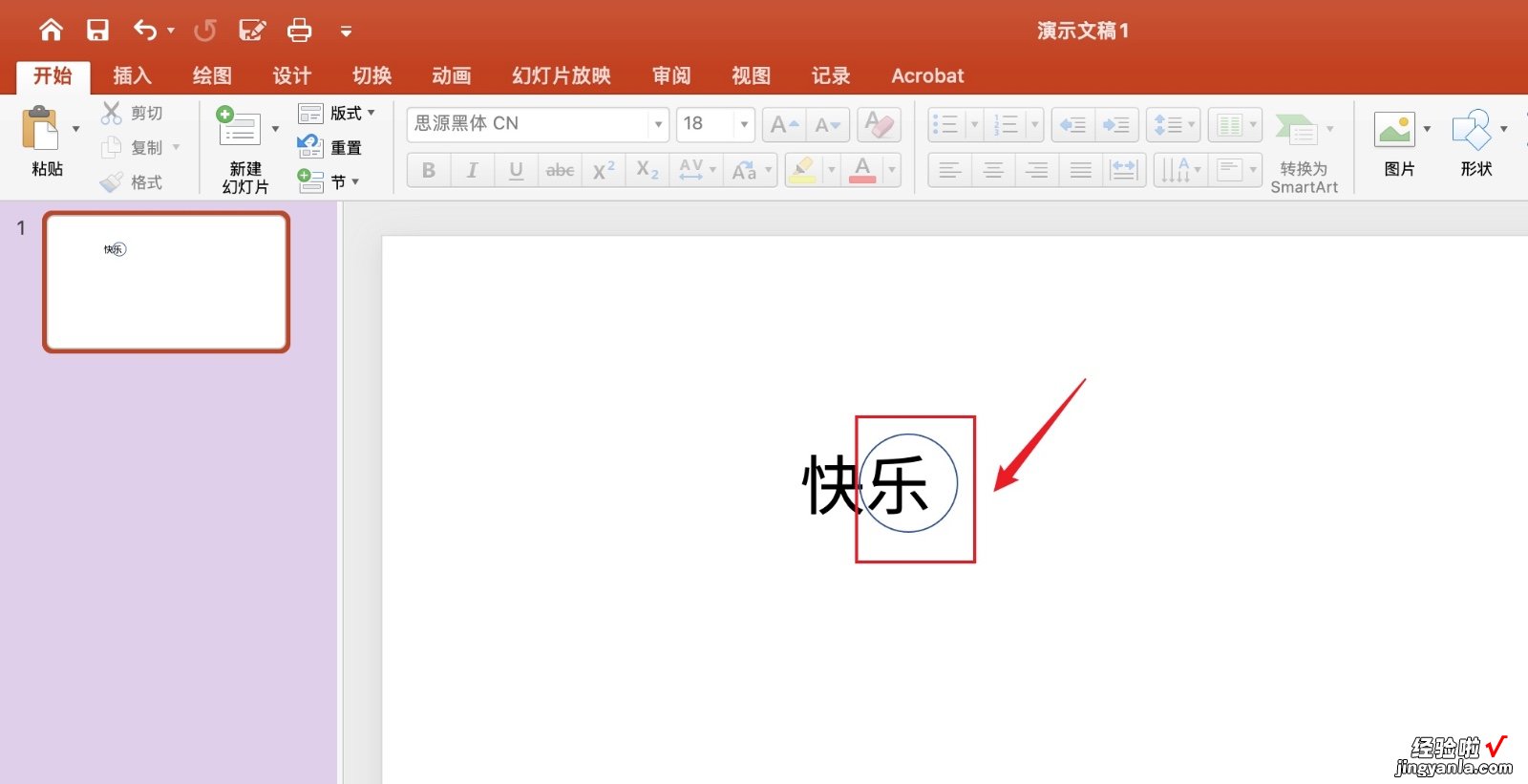Open the 切换 ribbon tab
This screenshot has height=784, width=1528.
pyautogui.click(x=371, y=75)
